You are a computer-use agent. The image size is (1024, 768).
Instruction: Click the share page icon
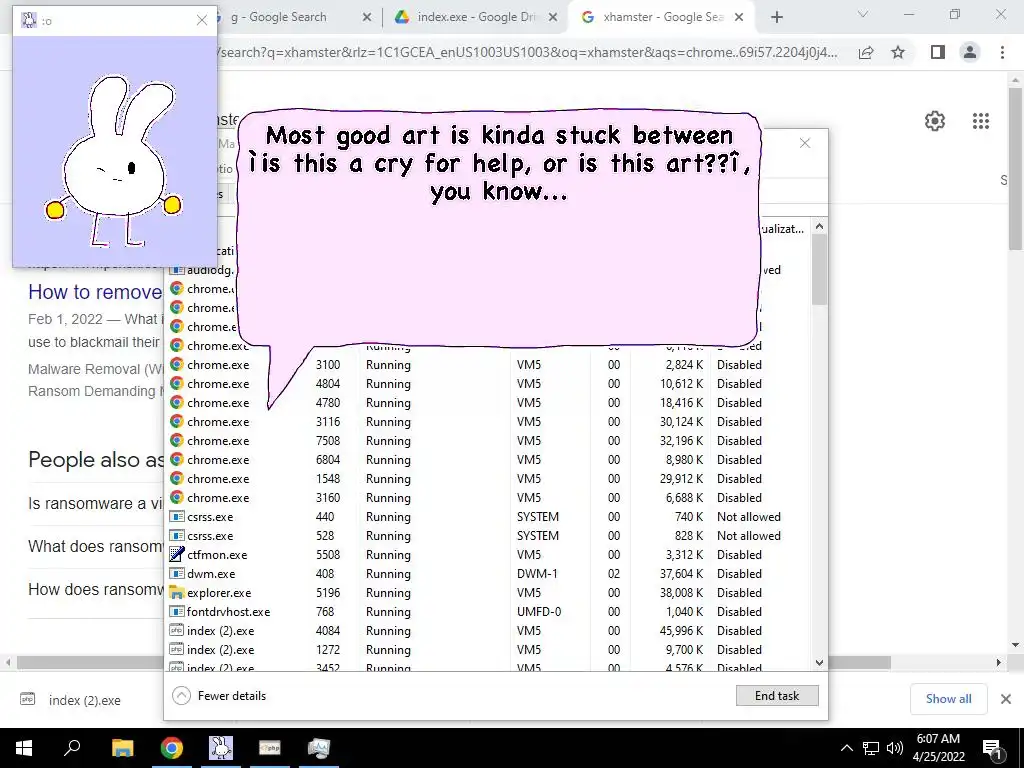pos(866,52)
